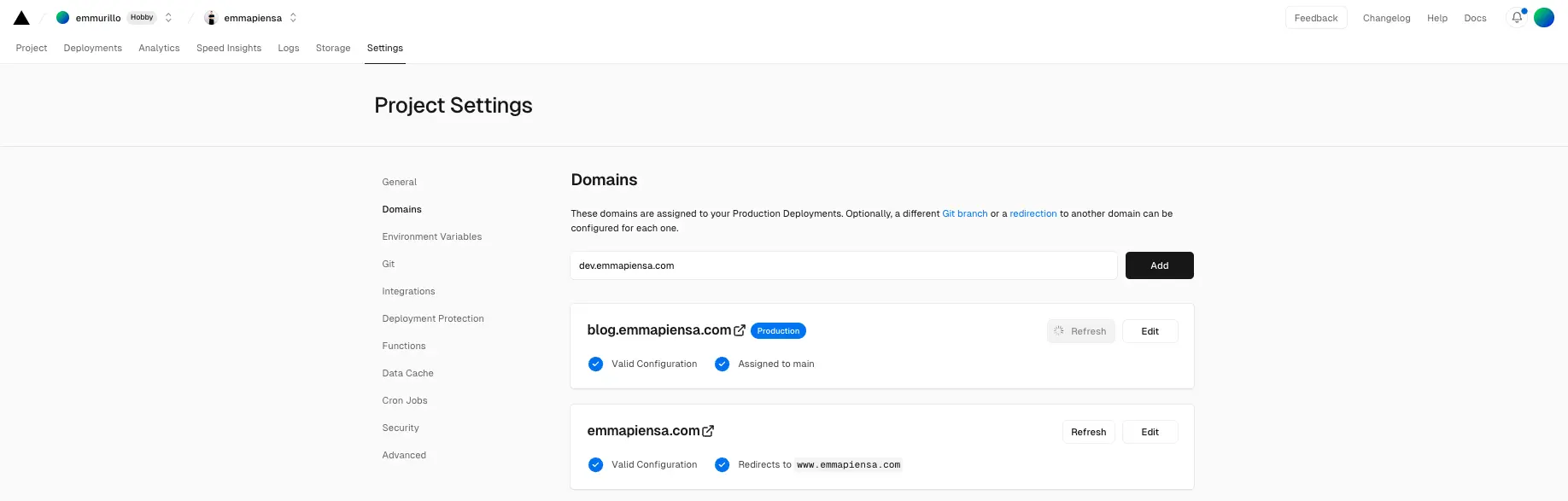Focus the domain name input field

coord(843,265)
